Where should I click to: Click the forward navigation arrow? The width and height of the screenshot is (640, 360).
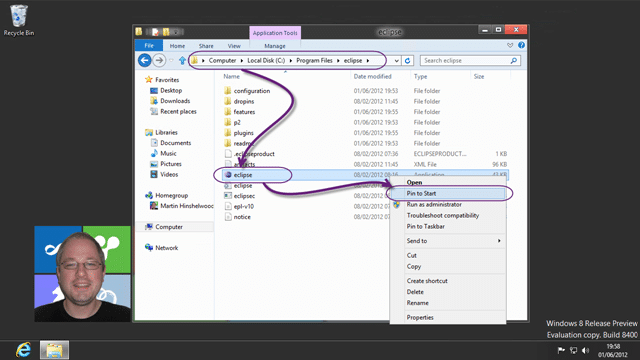(x=159, y=60)
